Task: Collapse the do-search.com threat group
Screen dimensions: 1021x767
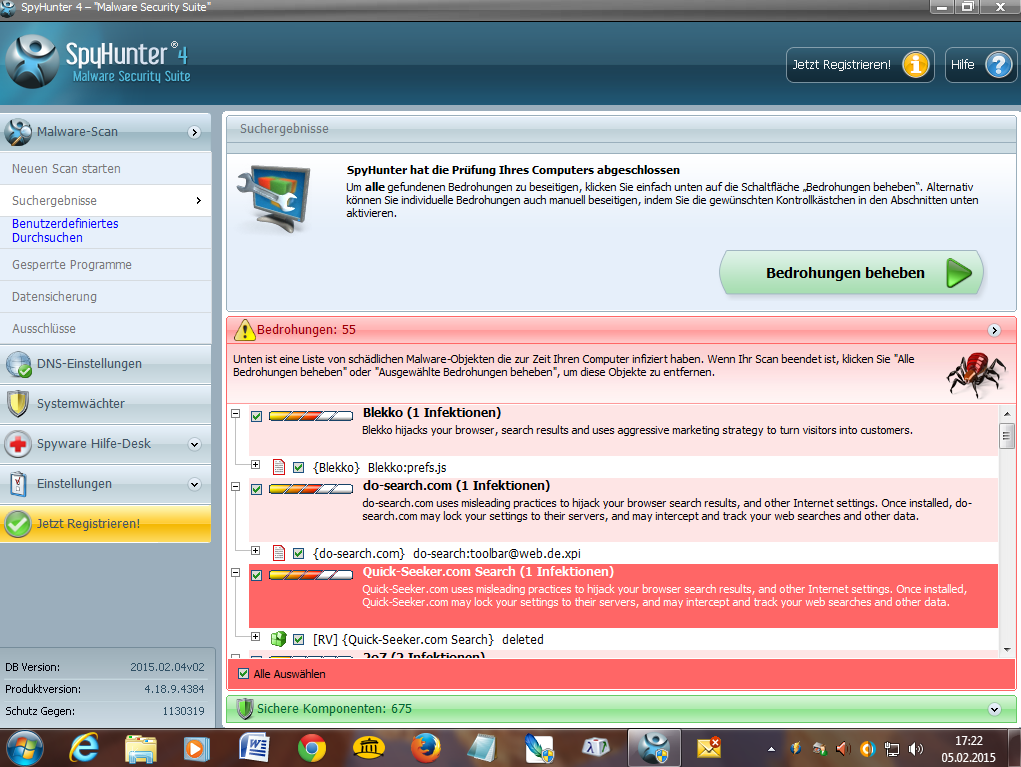Action: coord(236,486)
